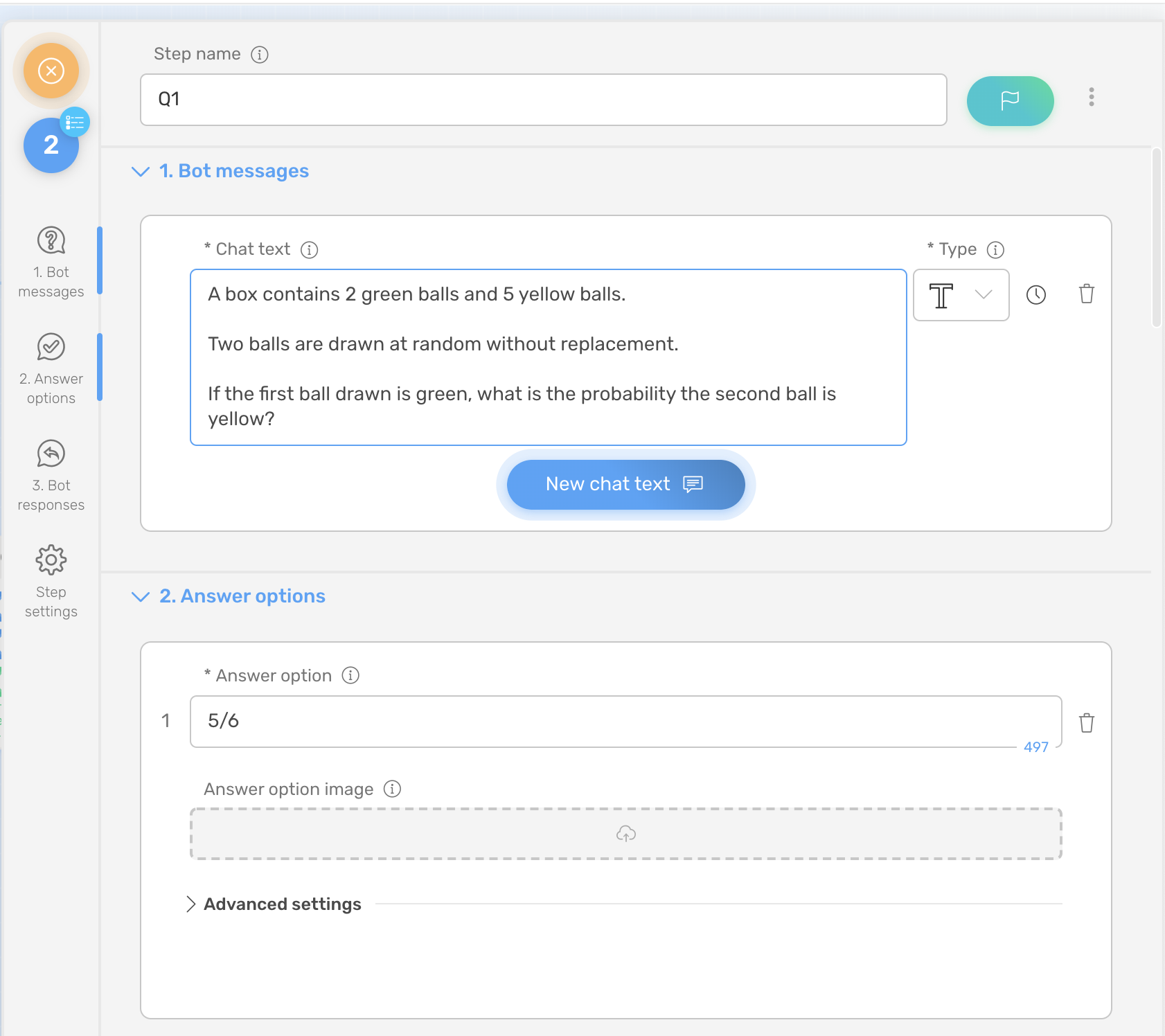
Task: Remove answer option 5/6 with the trash icon
Action: click(1087, 723)
